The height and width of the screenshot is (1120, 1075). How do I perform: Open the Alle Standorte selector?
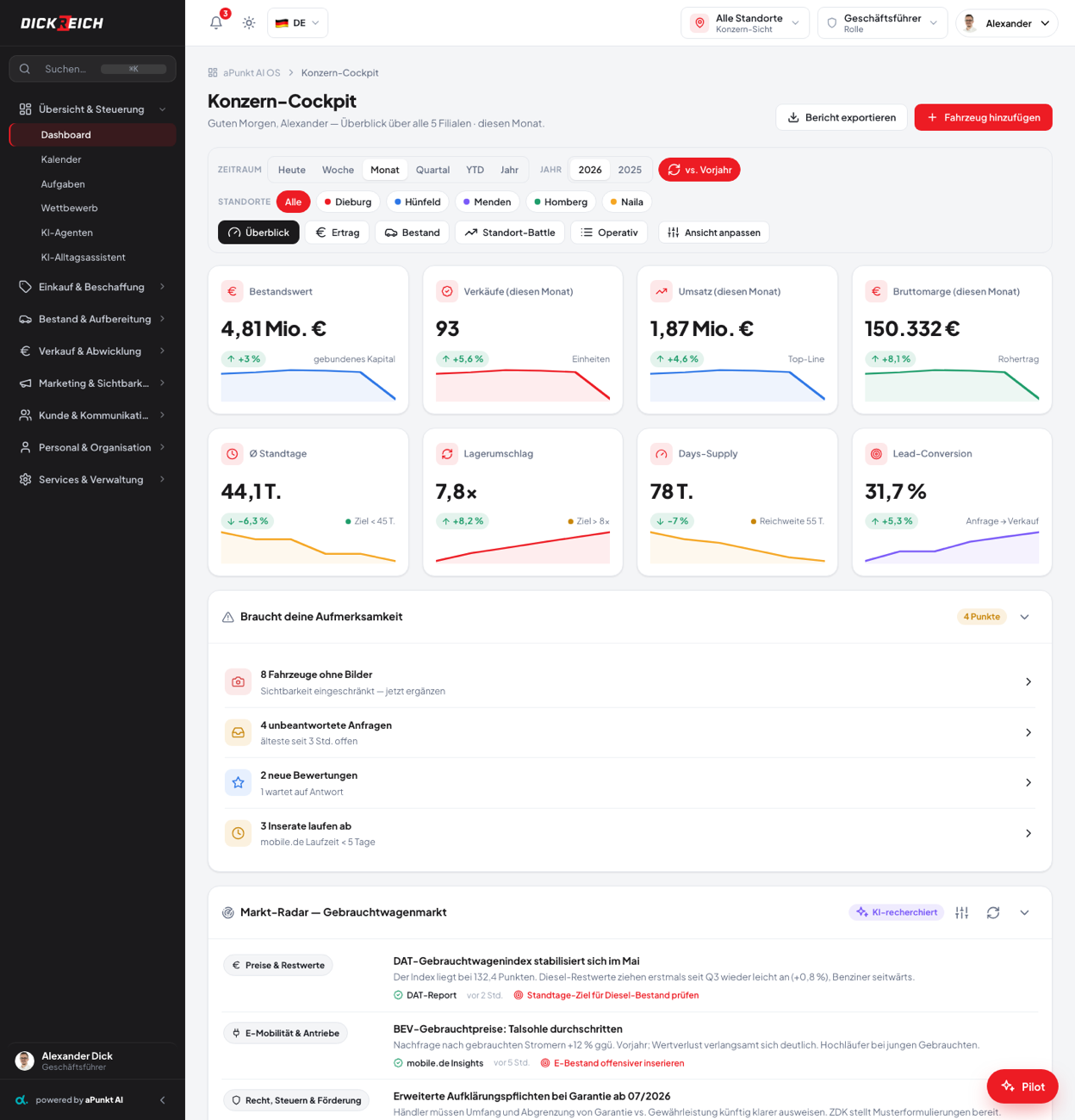coord(745,23)
